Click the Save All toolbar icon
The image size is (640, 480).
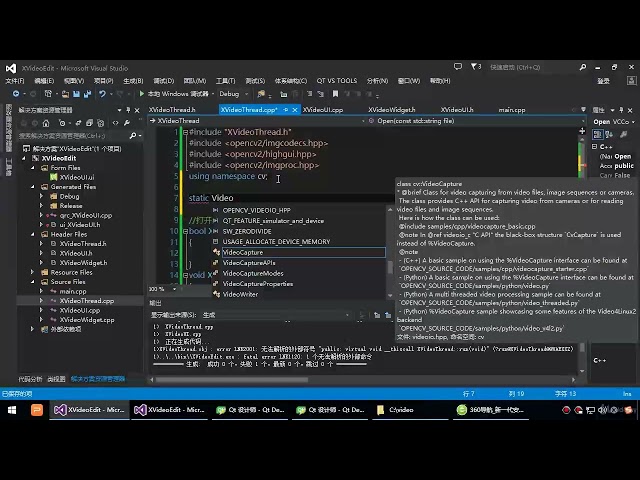89,94
